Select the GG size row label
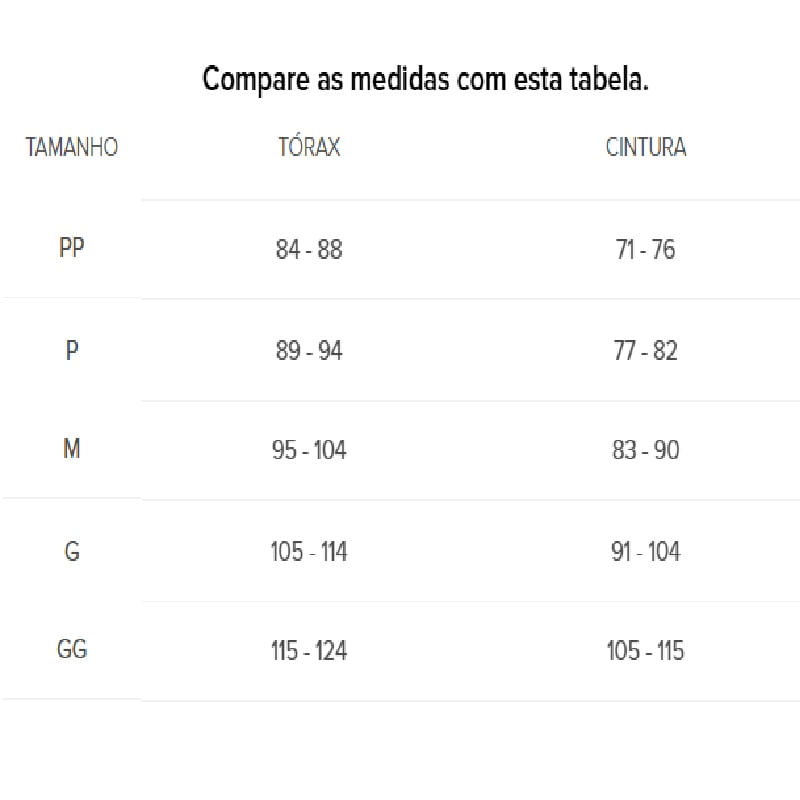This screenshot has height=800, width=800. (72, 649)
